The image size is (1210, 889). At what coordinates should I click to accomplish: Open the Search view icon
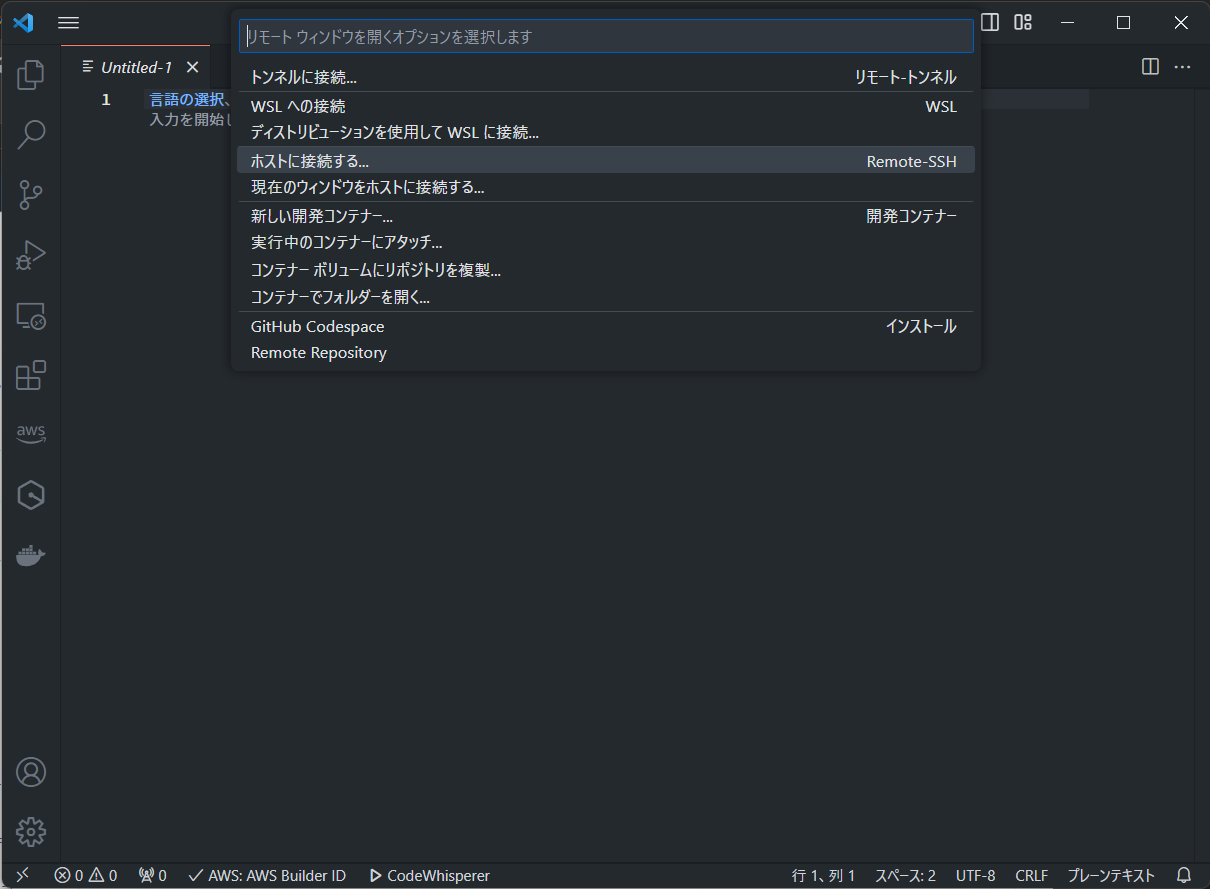click(x=31, y=134)
